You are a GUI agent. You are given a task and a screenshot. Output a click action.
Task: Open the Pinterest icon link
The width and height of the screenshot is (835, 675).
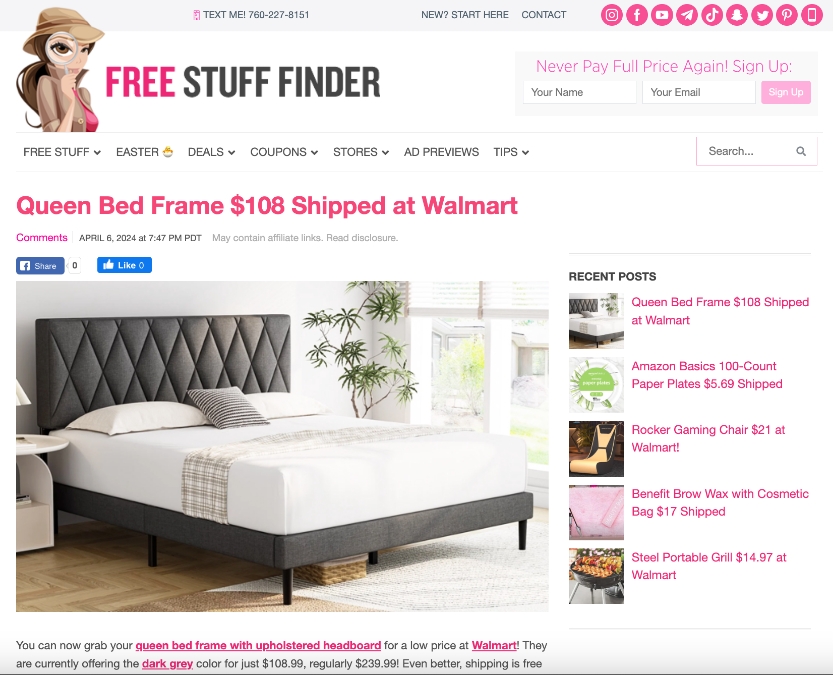click(x=787, y=15)
